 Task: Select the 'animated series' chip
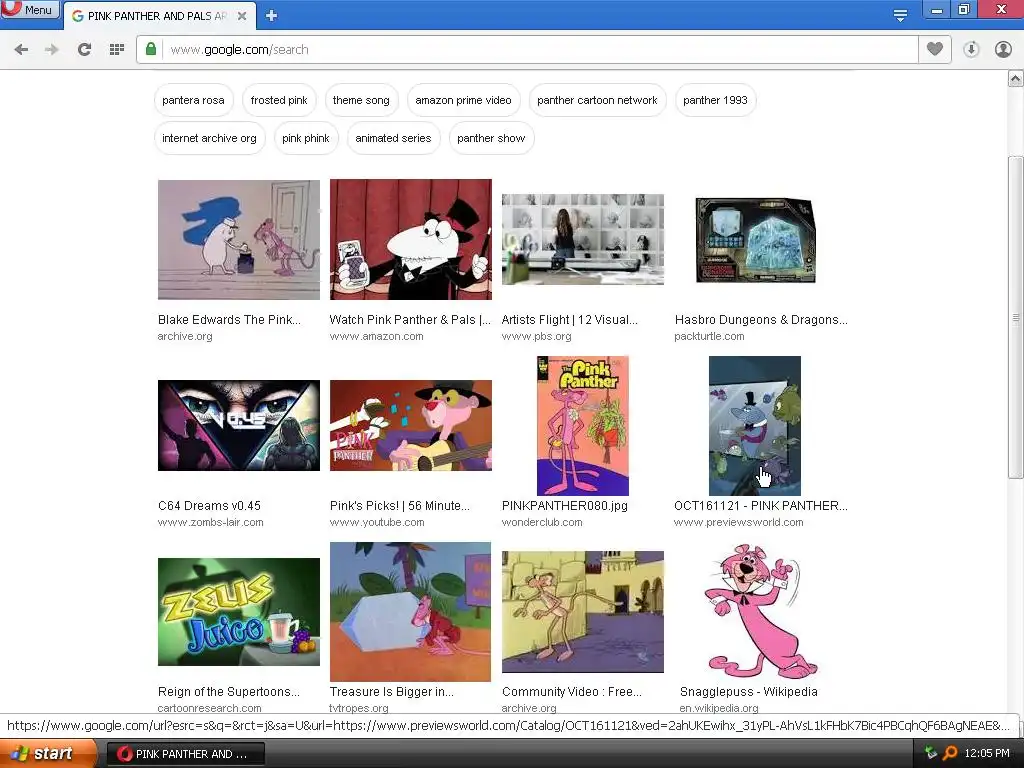(x=393, y=138)
